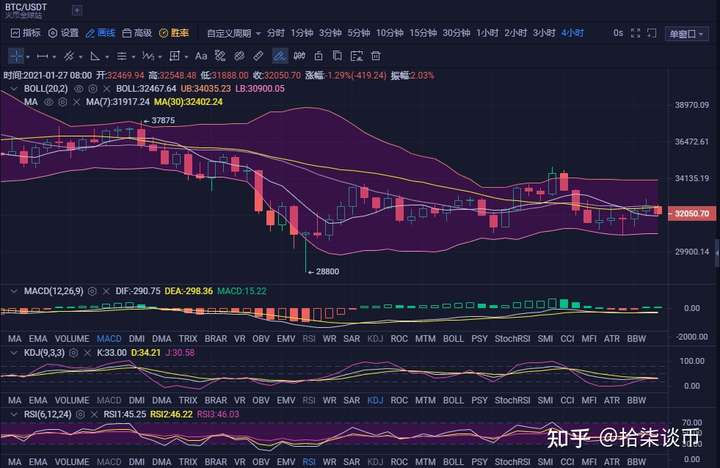Select the parallel channel drawing tool
Image resolution: width=720 pixels, height=468 pixels.
click(x=69, y=56)
